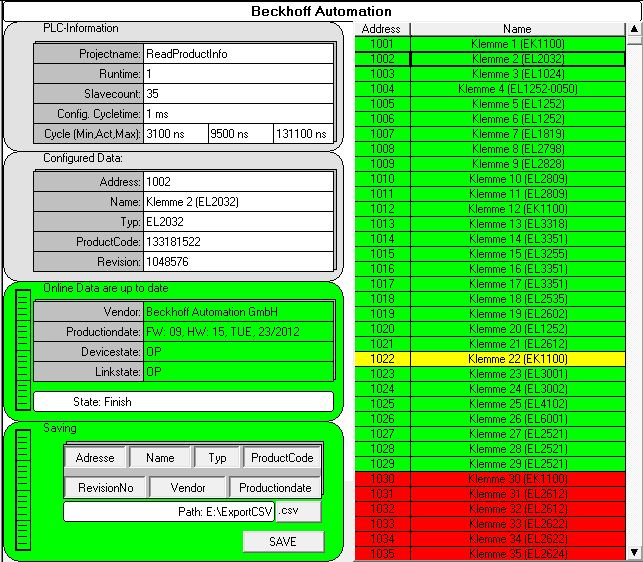643x562 pixels.
Task: Select row Klemme 17 (EL3351)
Action: 490,283
